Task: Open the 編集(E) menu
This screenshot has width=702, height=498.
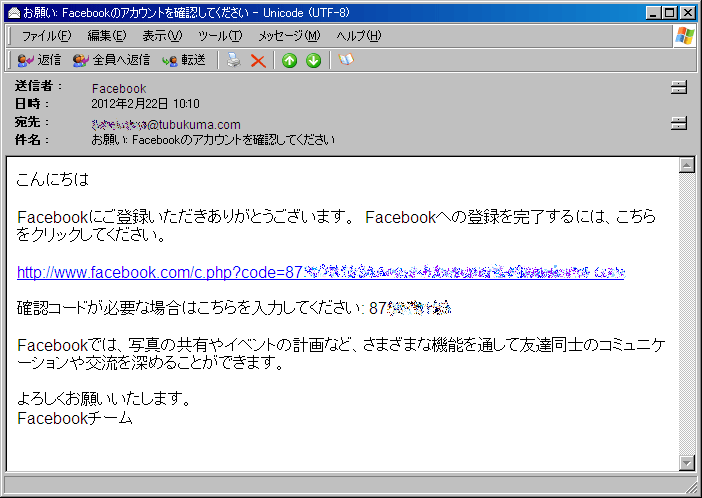Action: pyautogui.click(x=107, y=36)
